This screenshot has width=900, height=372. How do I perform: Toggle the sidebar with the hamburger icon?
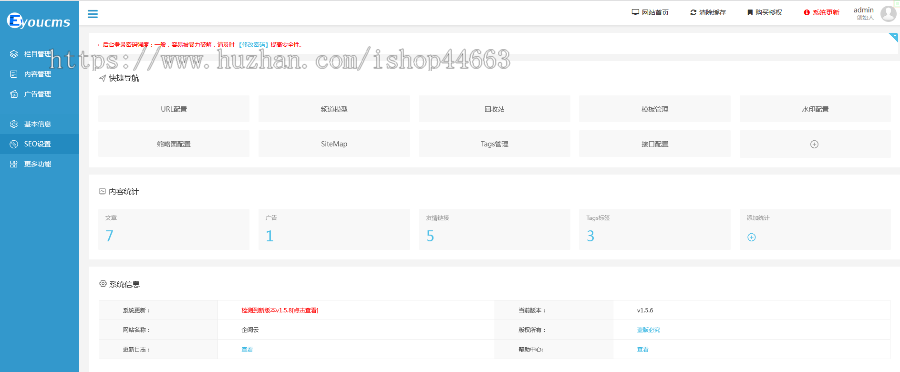click(x=92, y=14)
